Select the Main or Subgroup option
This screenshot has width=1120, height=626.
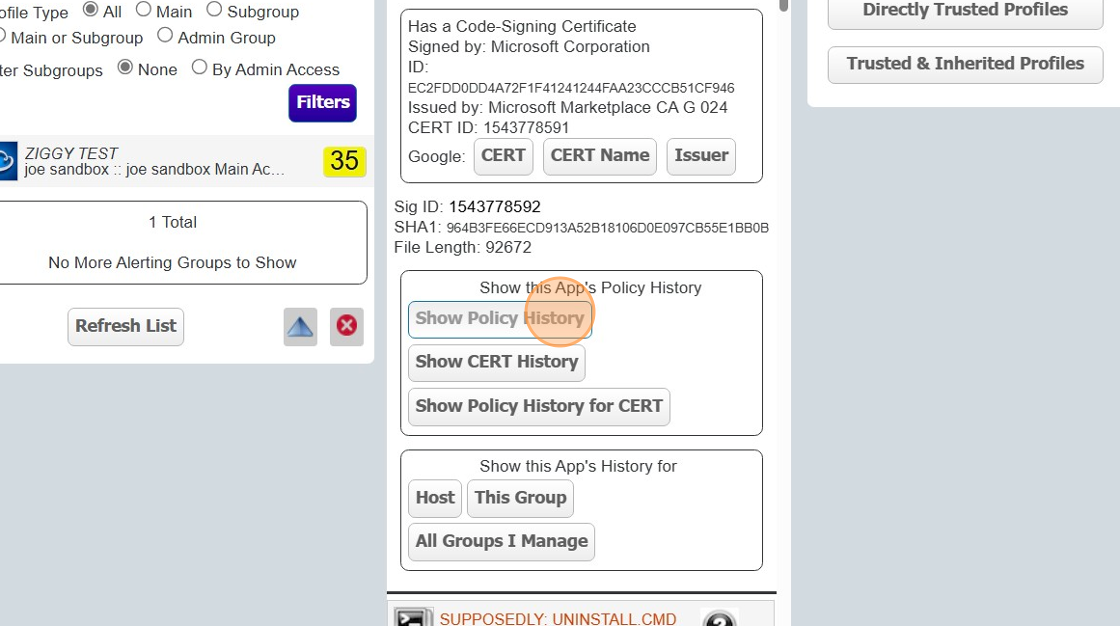tap(3, 37)
